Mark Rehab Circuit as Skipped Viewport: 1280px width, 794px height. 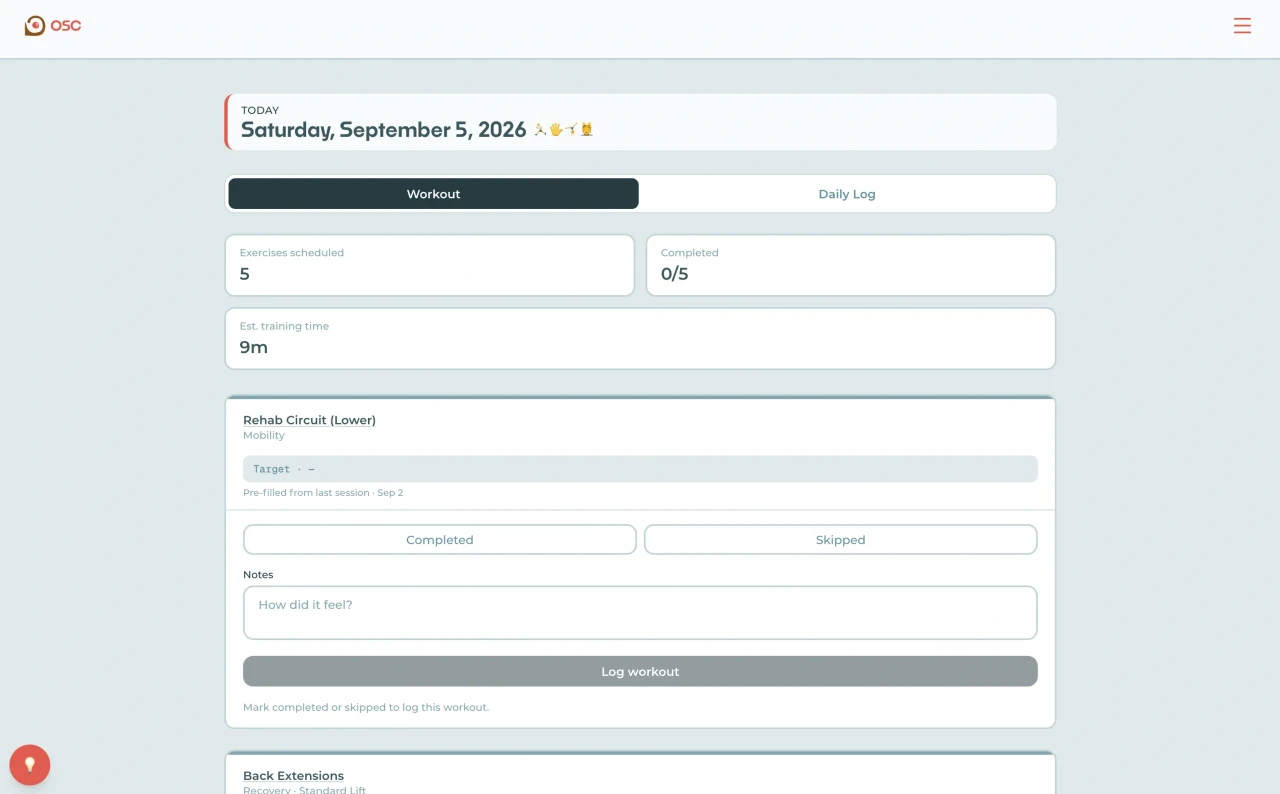(x=841, y=540)
